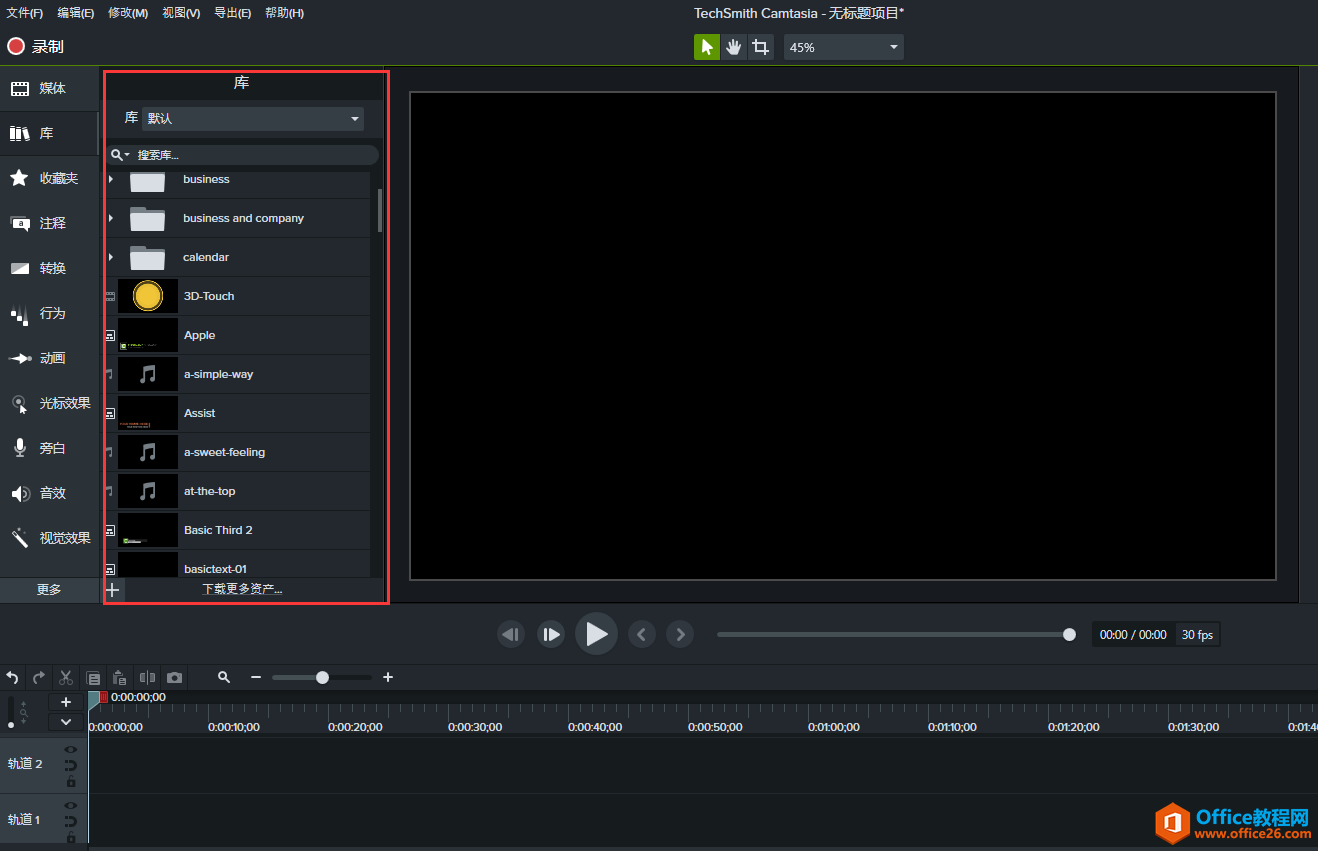Open the 光标效果 cursor effects panel
The height and width of the screenshot is (851, 1318).
tap(48, 404)
